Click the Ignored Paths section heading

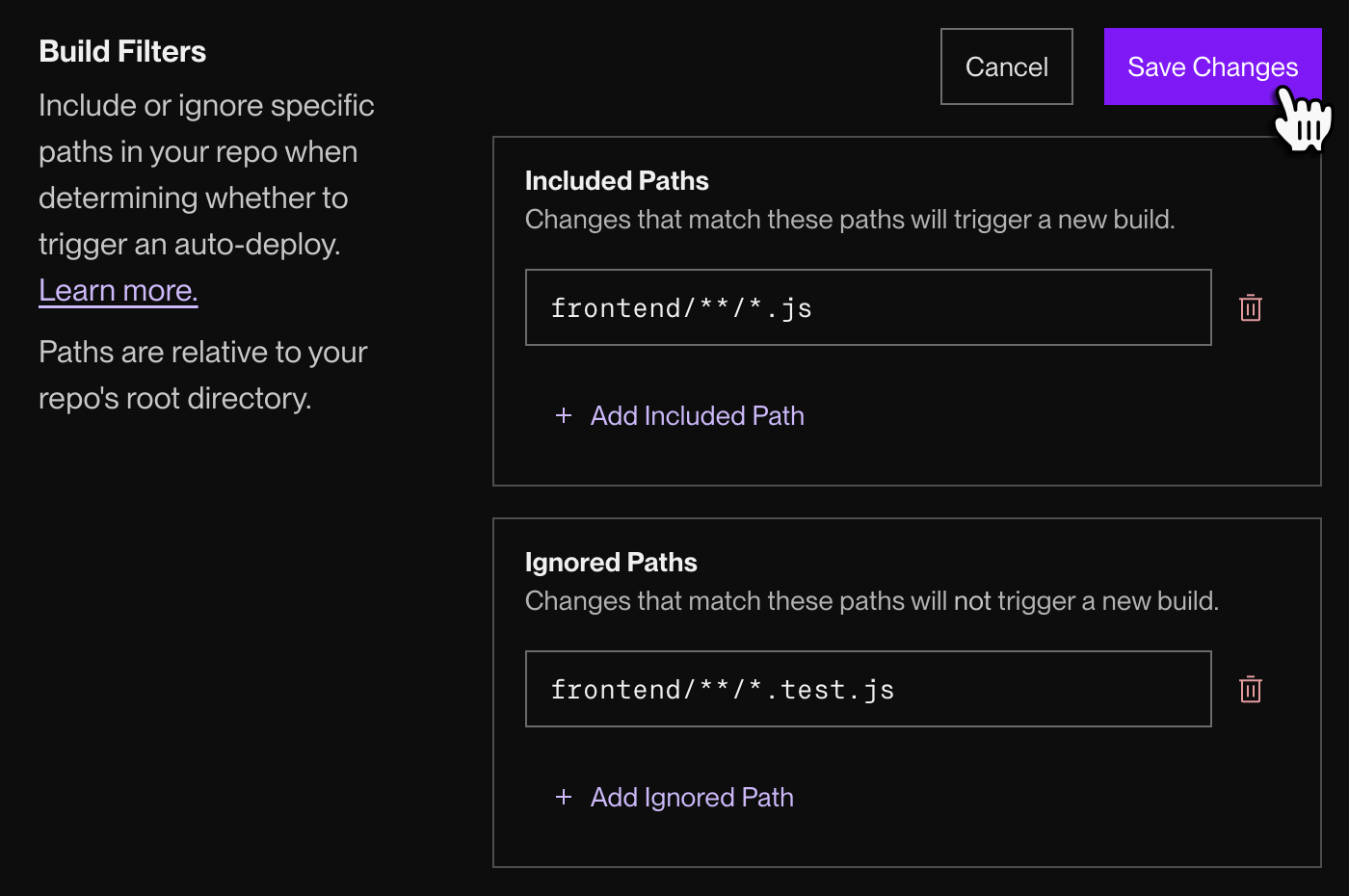point(610,562)
